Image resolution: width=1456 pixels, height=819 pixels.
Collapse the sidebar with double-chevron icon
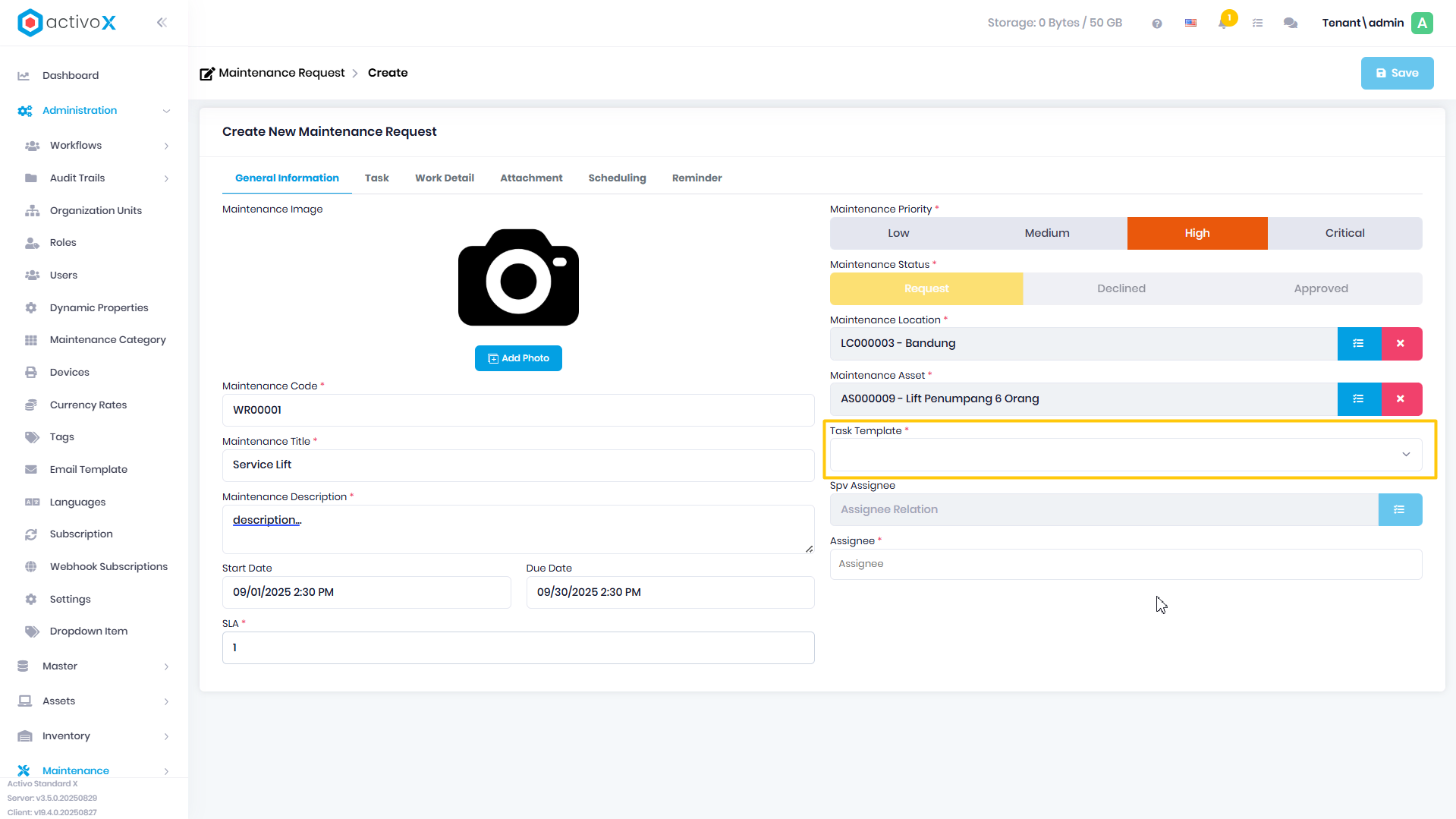162,23
